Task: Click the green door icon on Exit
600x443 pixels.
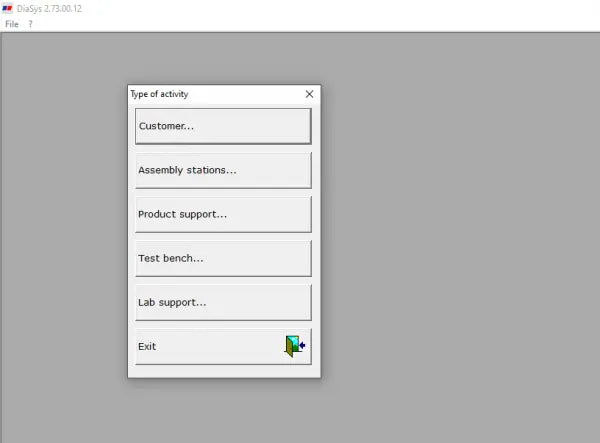Action: tap(295, 346)
